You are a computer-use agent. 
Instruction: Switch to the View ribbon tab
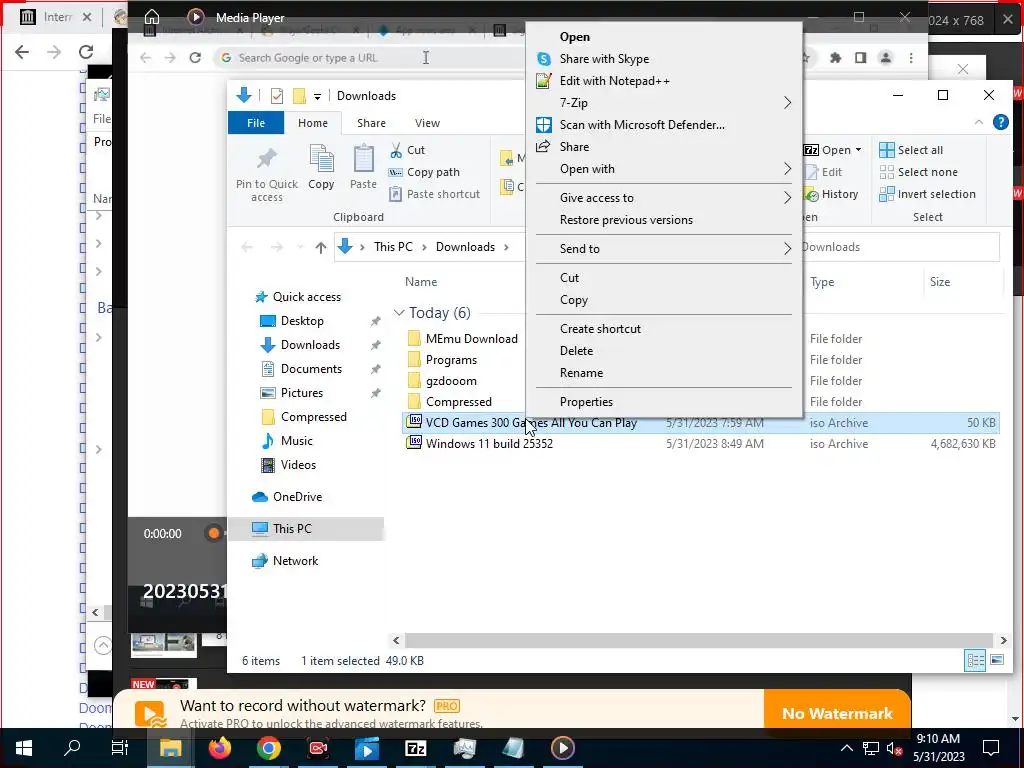[x=427, y=123]
